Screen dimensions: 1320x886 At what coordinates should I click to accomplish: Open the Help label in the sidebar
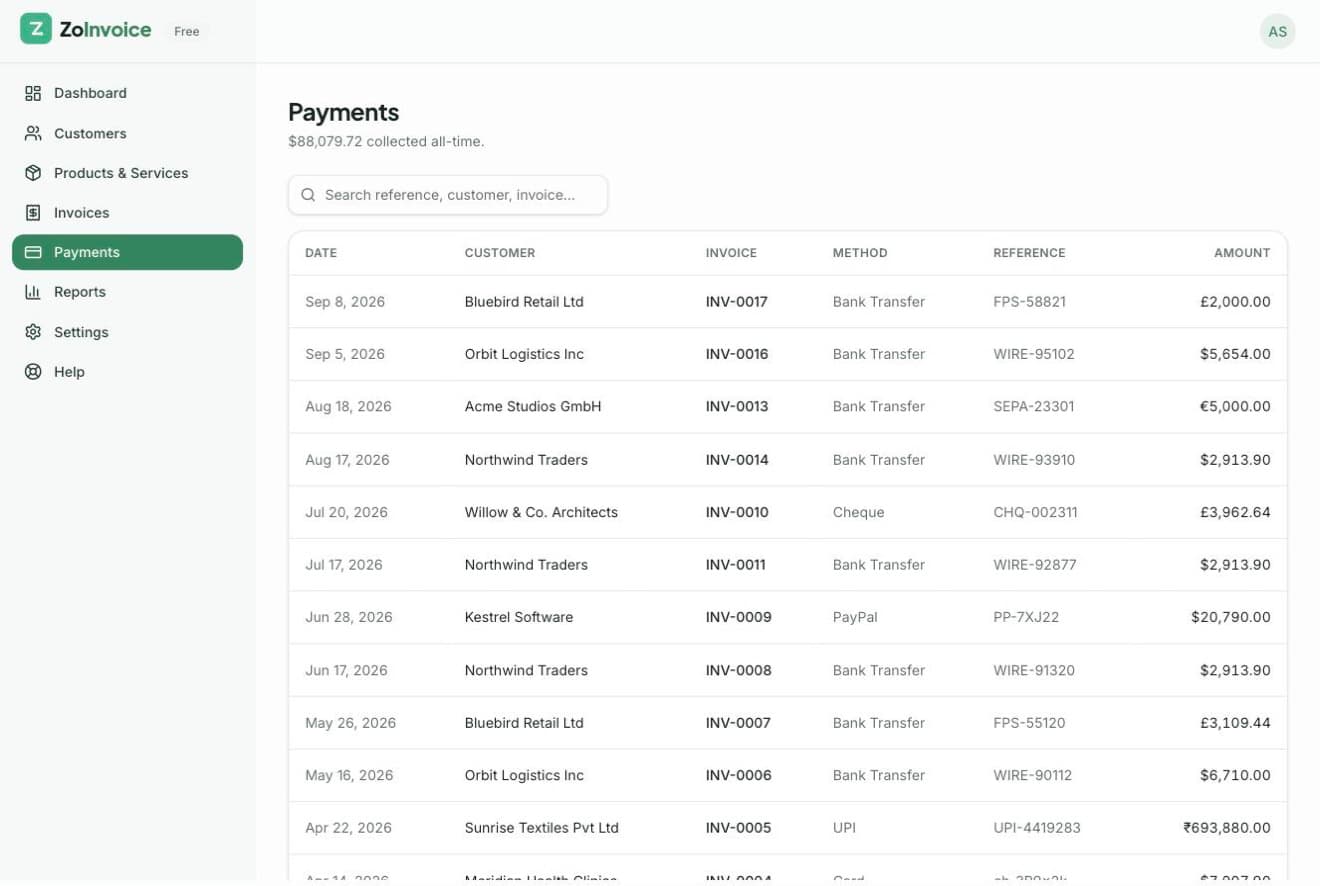click(x=69, y=372)
